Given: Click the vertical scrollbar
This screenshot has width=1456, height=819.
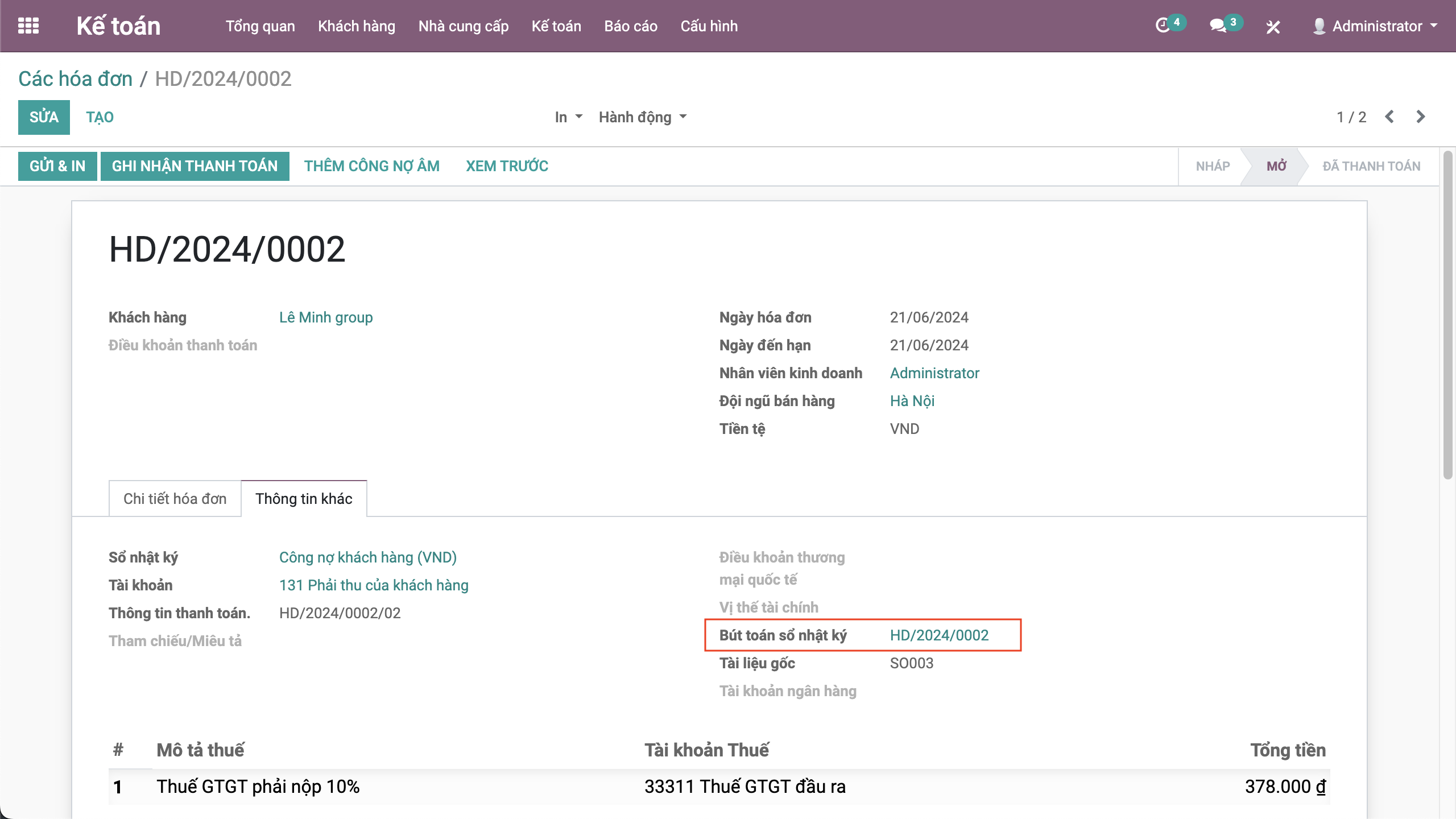Looking at the screenshot, I should 1447,316.
